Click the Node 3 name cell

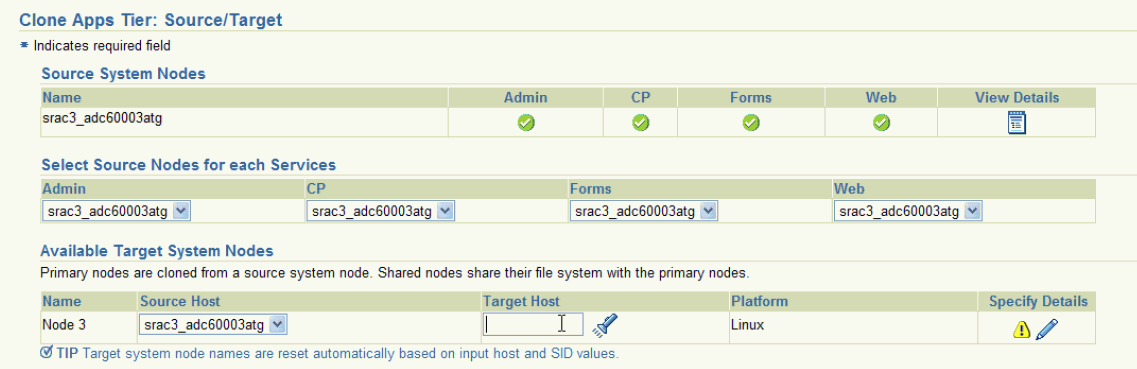click(63, 325)
